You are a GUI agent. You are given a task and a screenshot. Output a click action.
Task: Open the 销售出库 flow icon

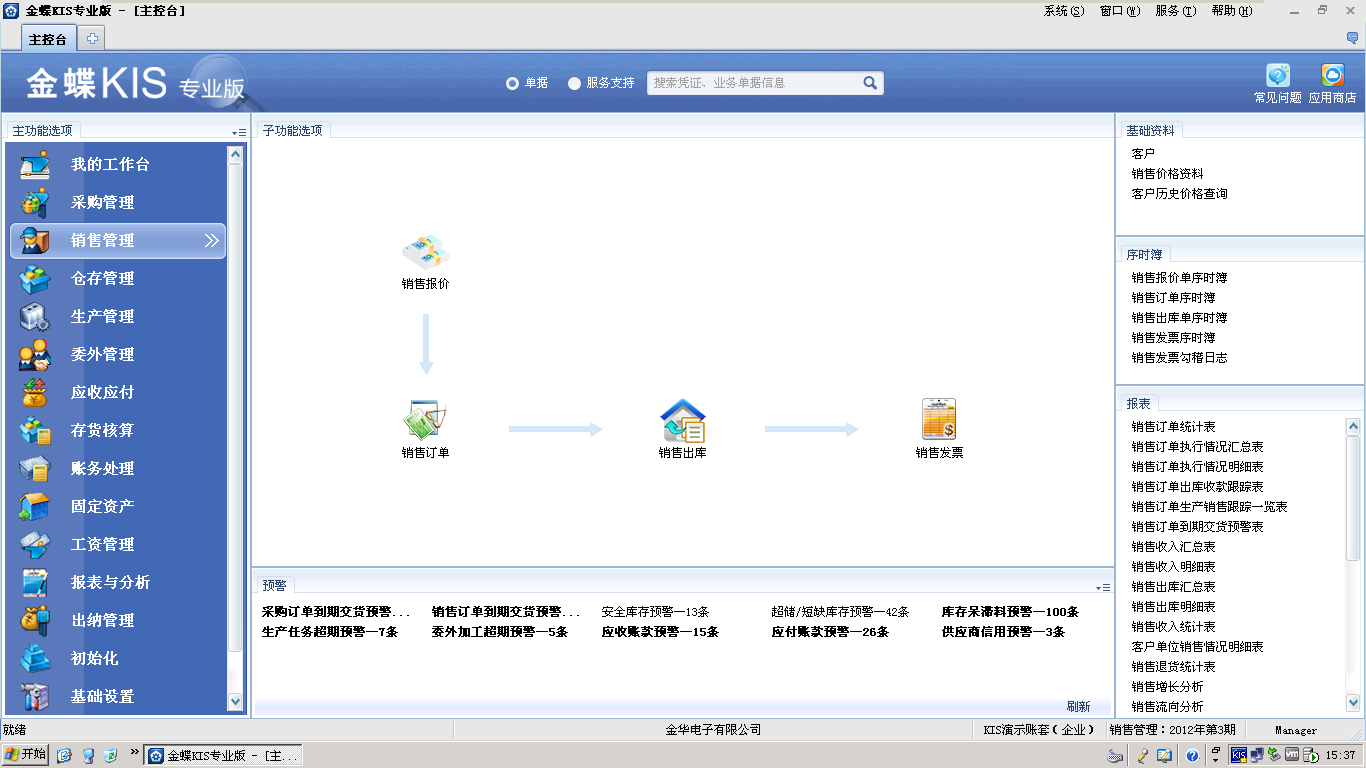click(x=683, y=420)
